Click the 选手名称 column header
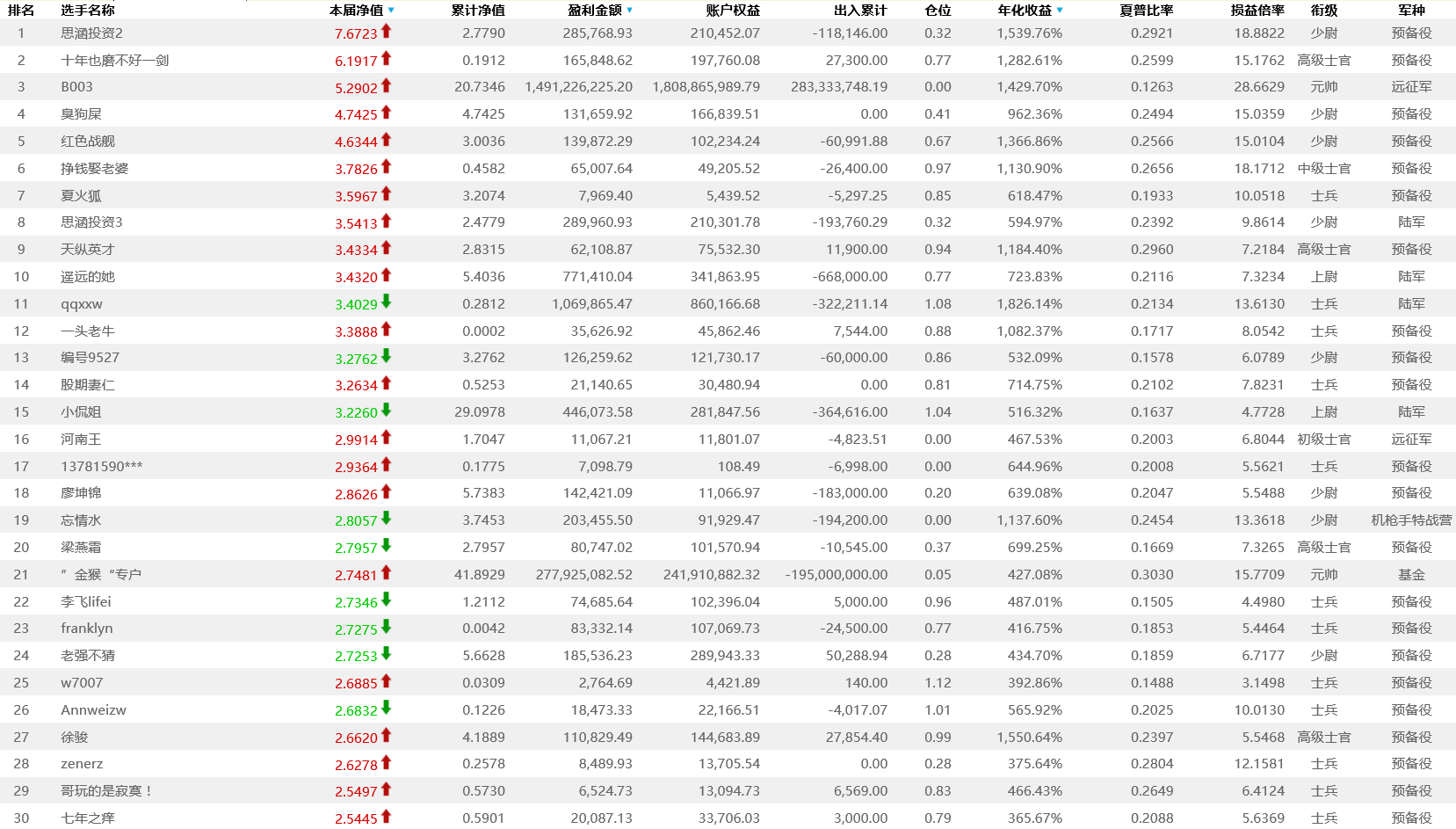This screenshot has height=829, width=1456. click(x=88, y=11)
